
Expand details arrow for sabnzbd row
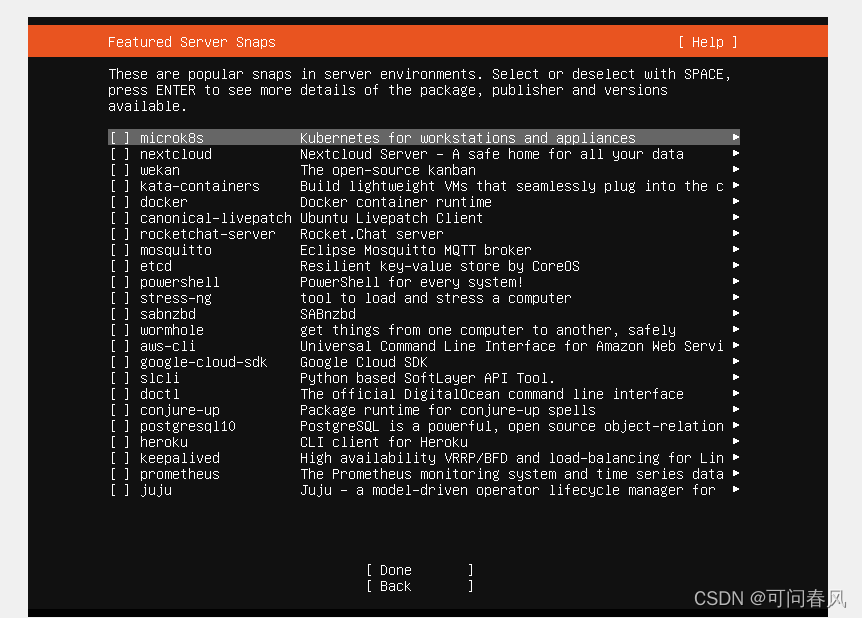click(736, 313)
